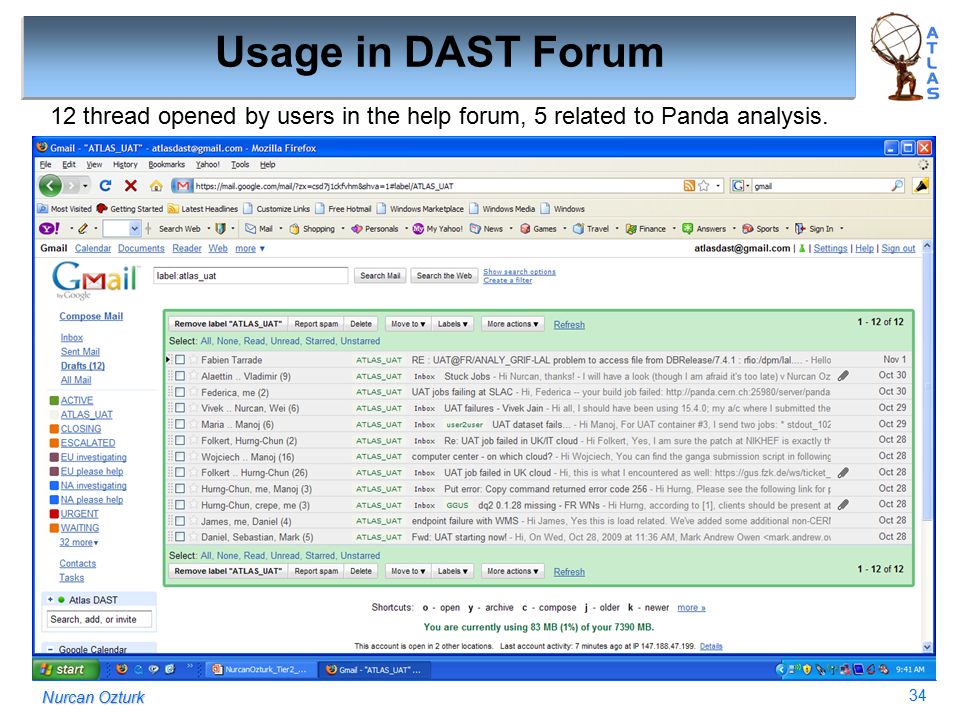The width and height of the screenshot is (960, 720).
Task: Expand the Gmail more apps menu
Action: coord(250,249)
